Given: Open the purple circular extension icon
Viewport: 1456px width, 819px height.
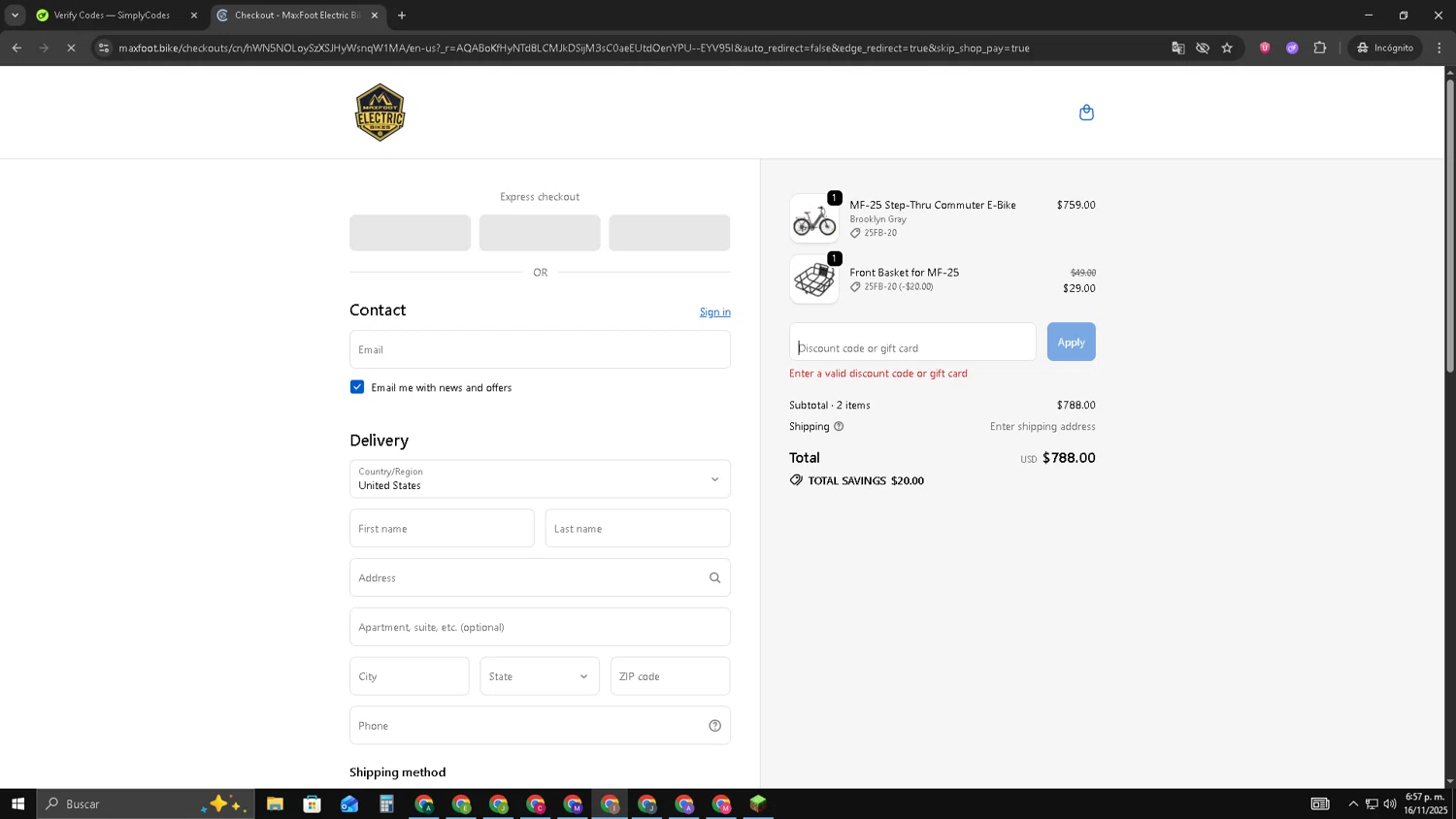Looking at the screenshot, I should pos(1292,48).
